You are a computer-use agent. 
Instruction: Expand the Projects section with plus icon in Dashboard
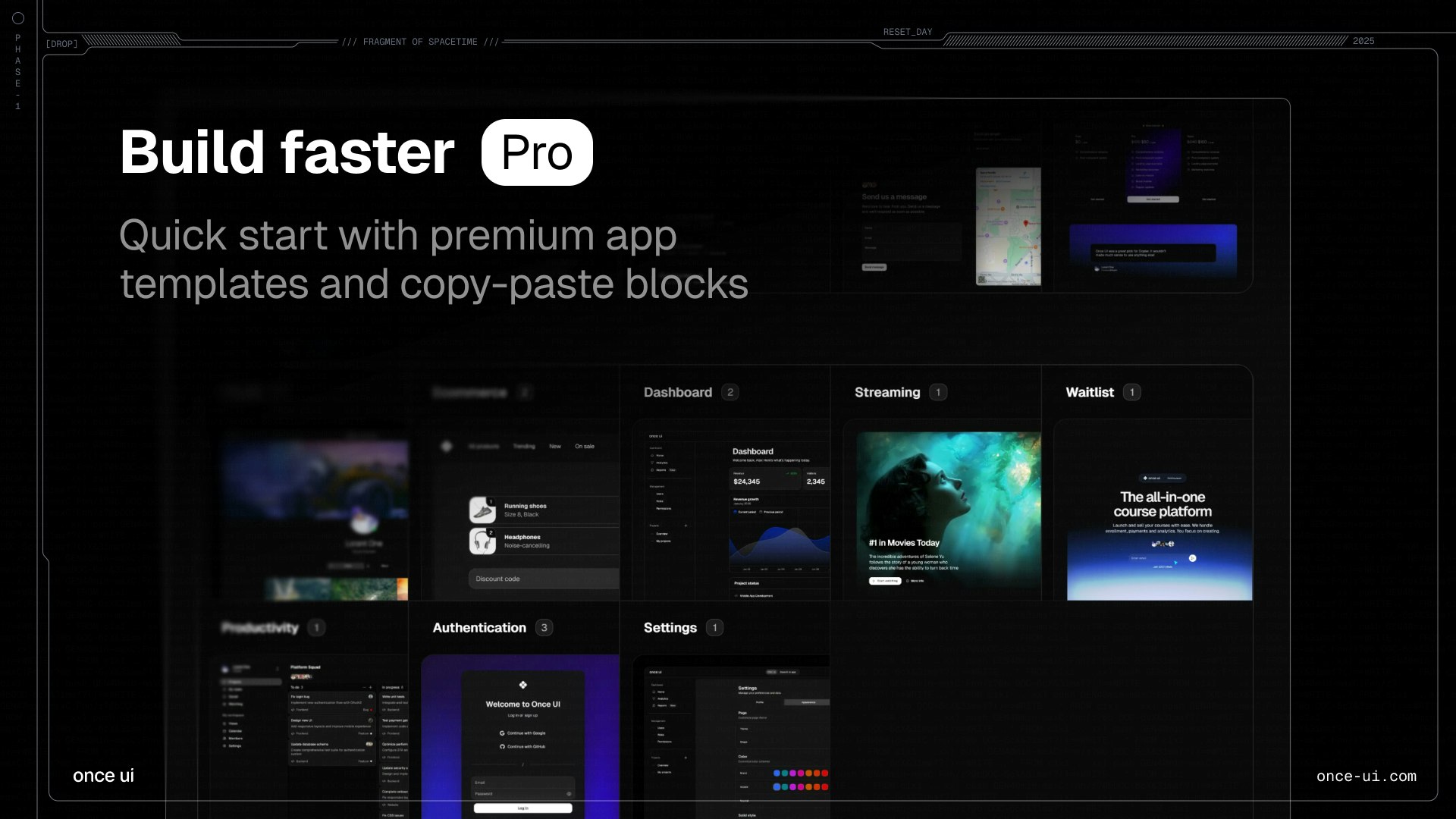pos(686,526)
